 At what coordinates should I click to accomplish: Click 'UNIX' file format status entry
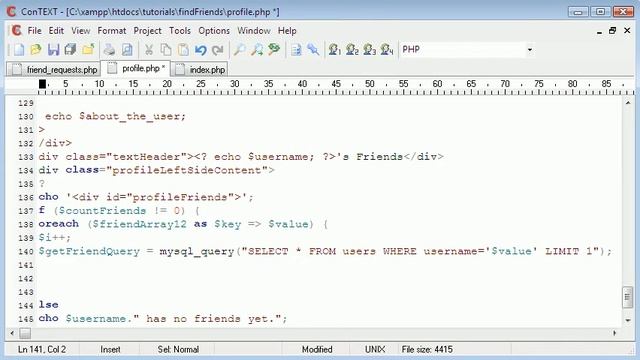point(375,349)
